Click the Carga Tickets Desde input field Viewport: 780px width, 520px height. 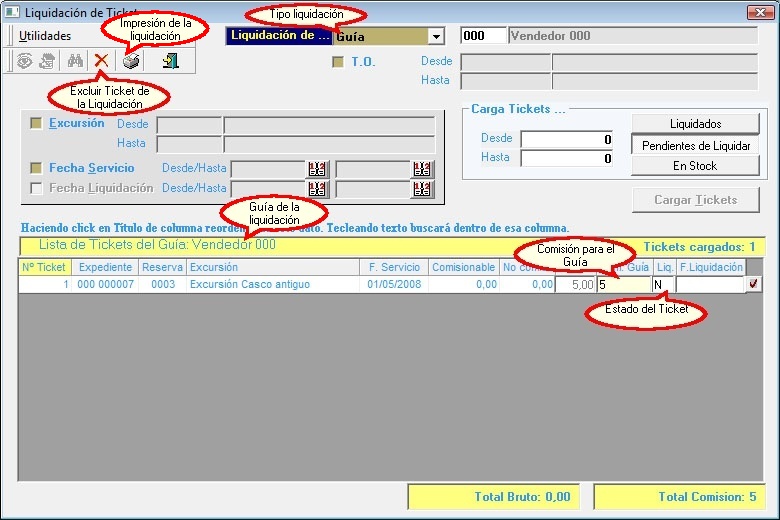(567, 139)
